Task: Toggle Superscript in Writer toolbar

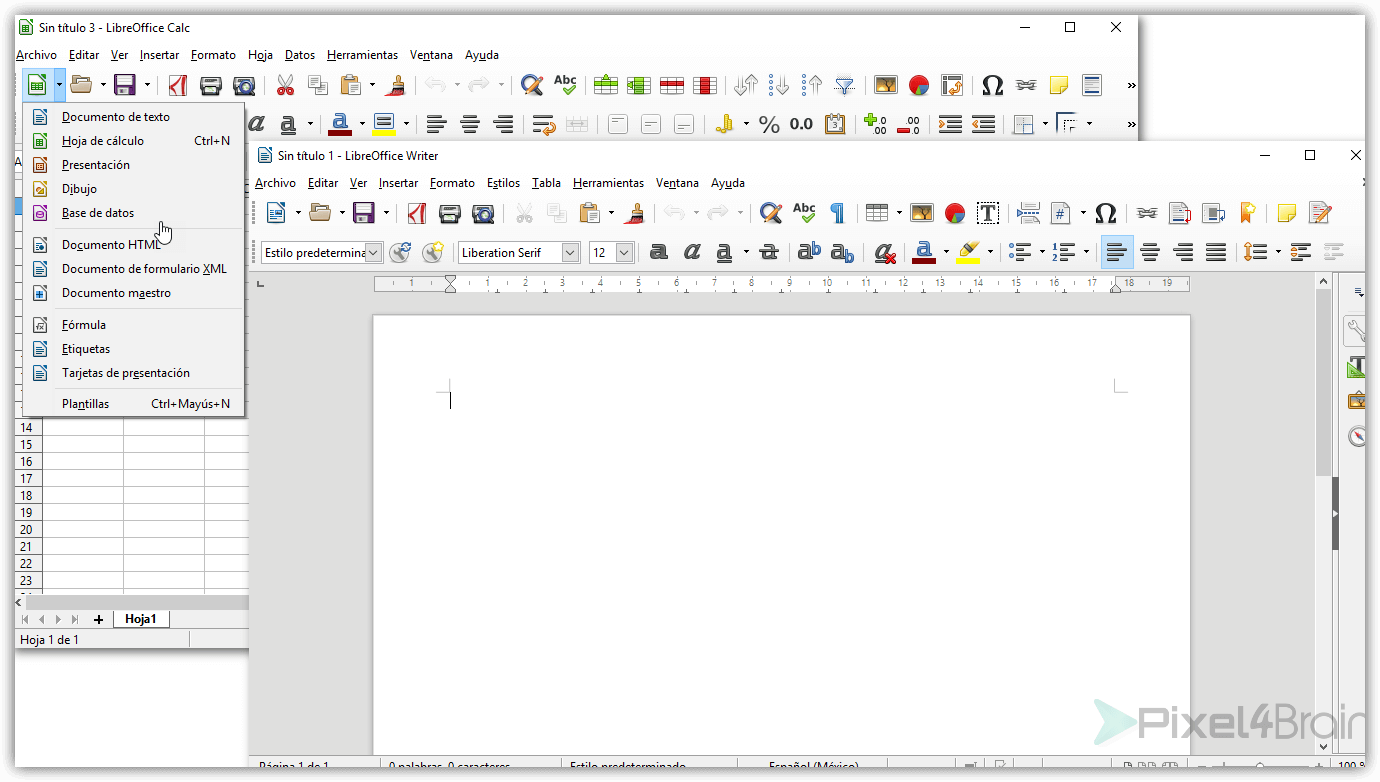Action: (809, 253)
